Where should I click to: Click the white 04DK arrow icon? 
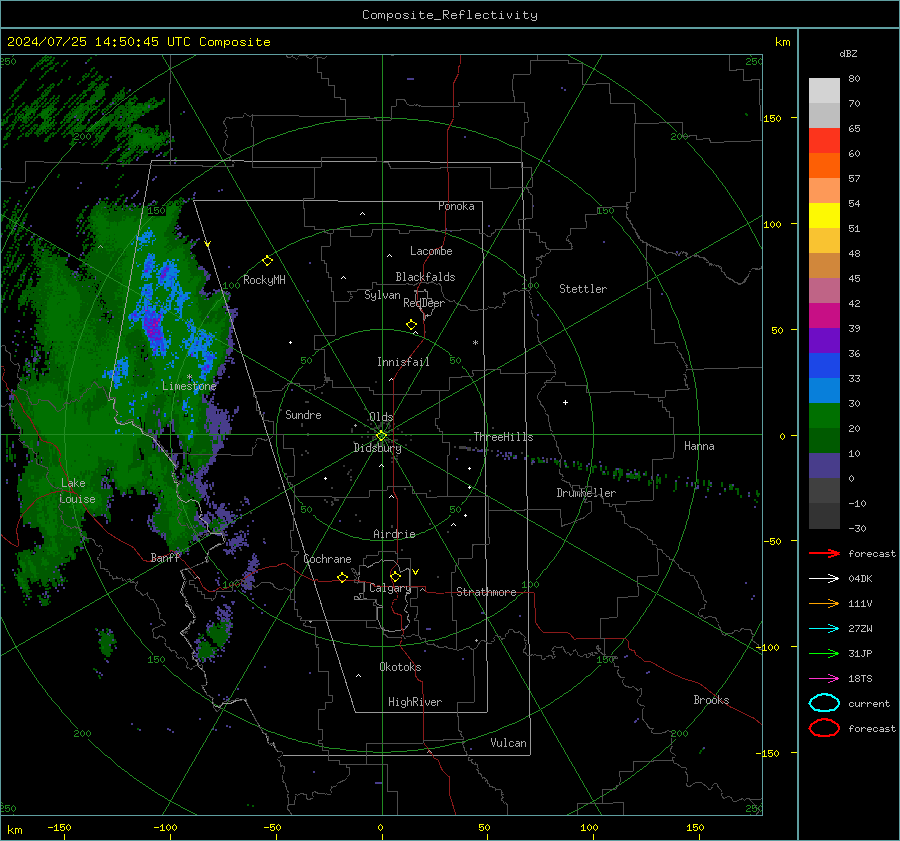point(824,578)
